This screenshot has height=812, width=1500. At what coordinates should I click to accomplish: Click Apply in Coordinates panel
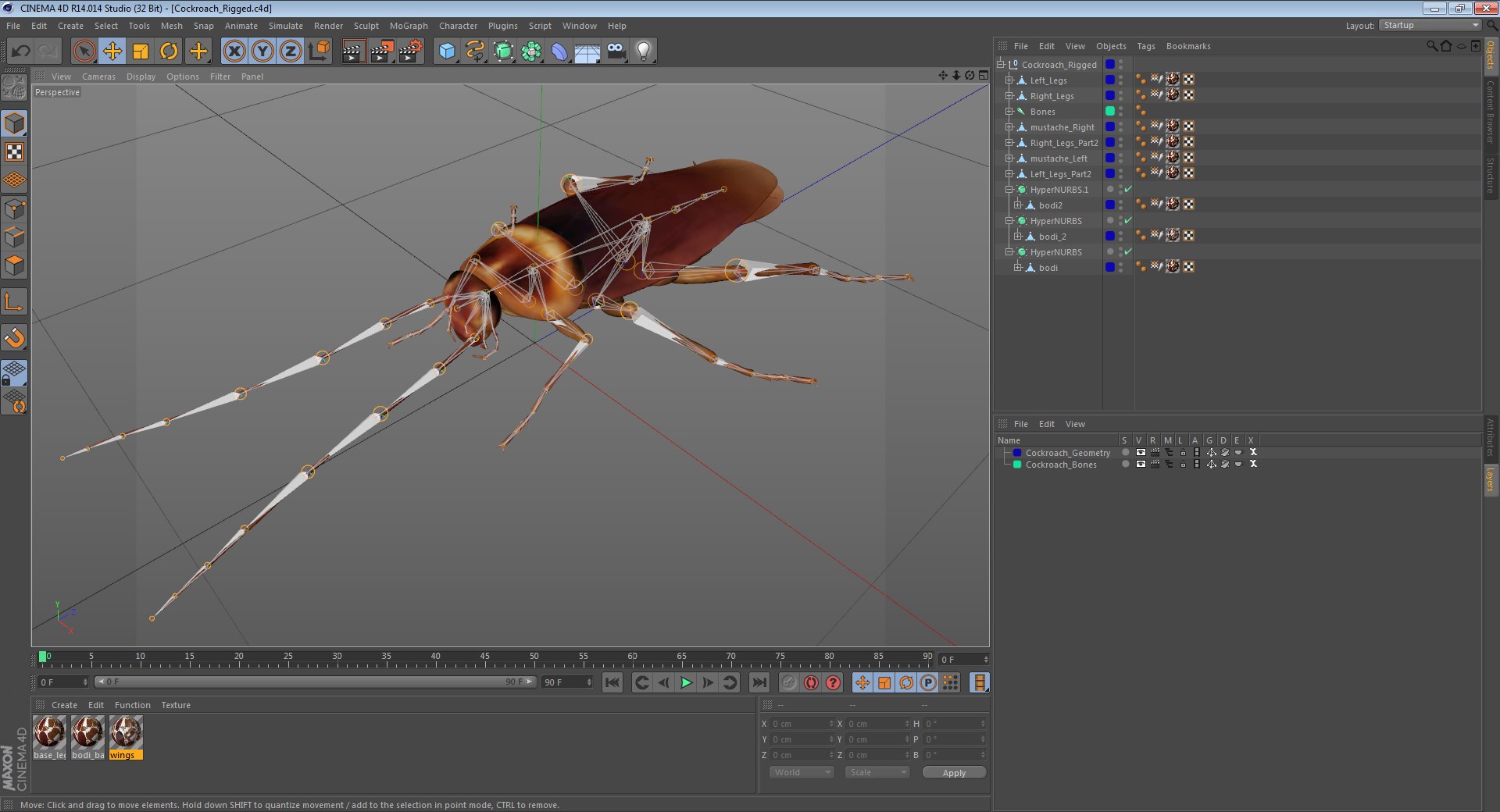click(954, 772)
